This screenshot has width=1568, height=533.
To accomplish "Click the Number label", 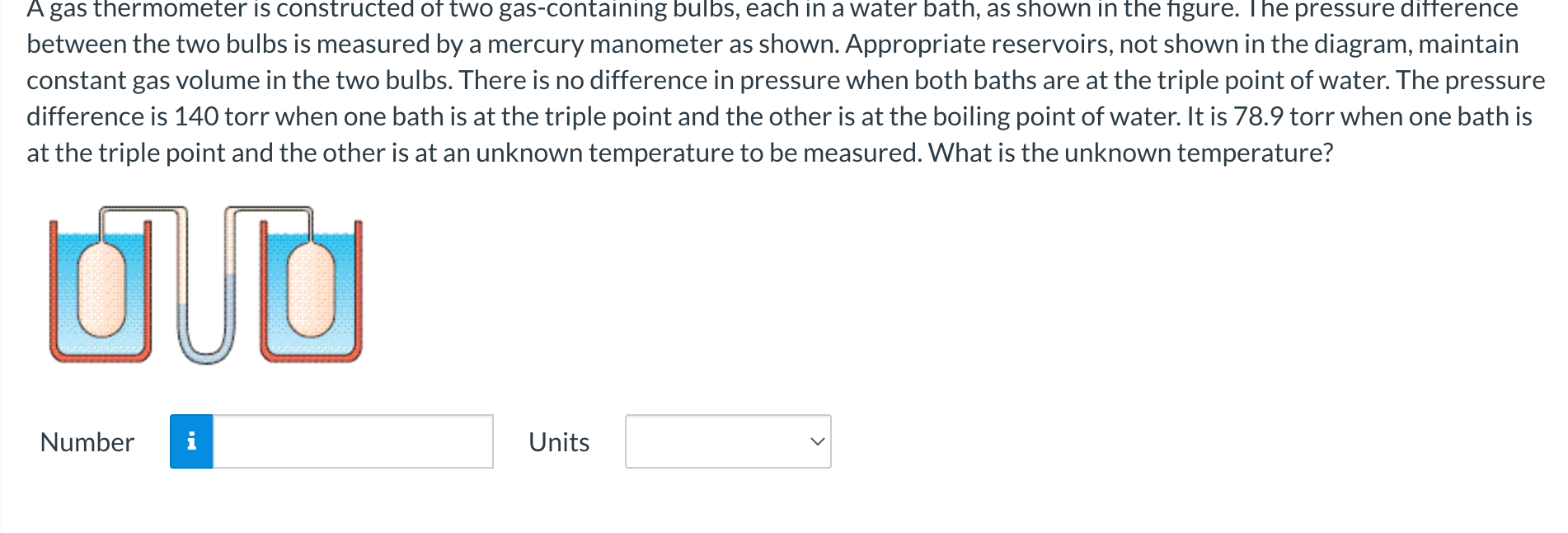I will click(x=87, y=442).
